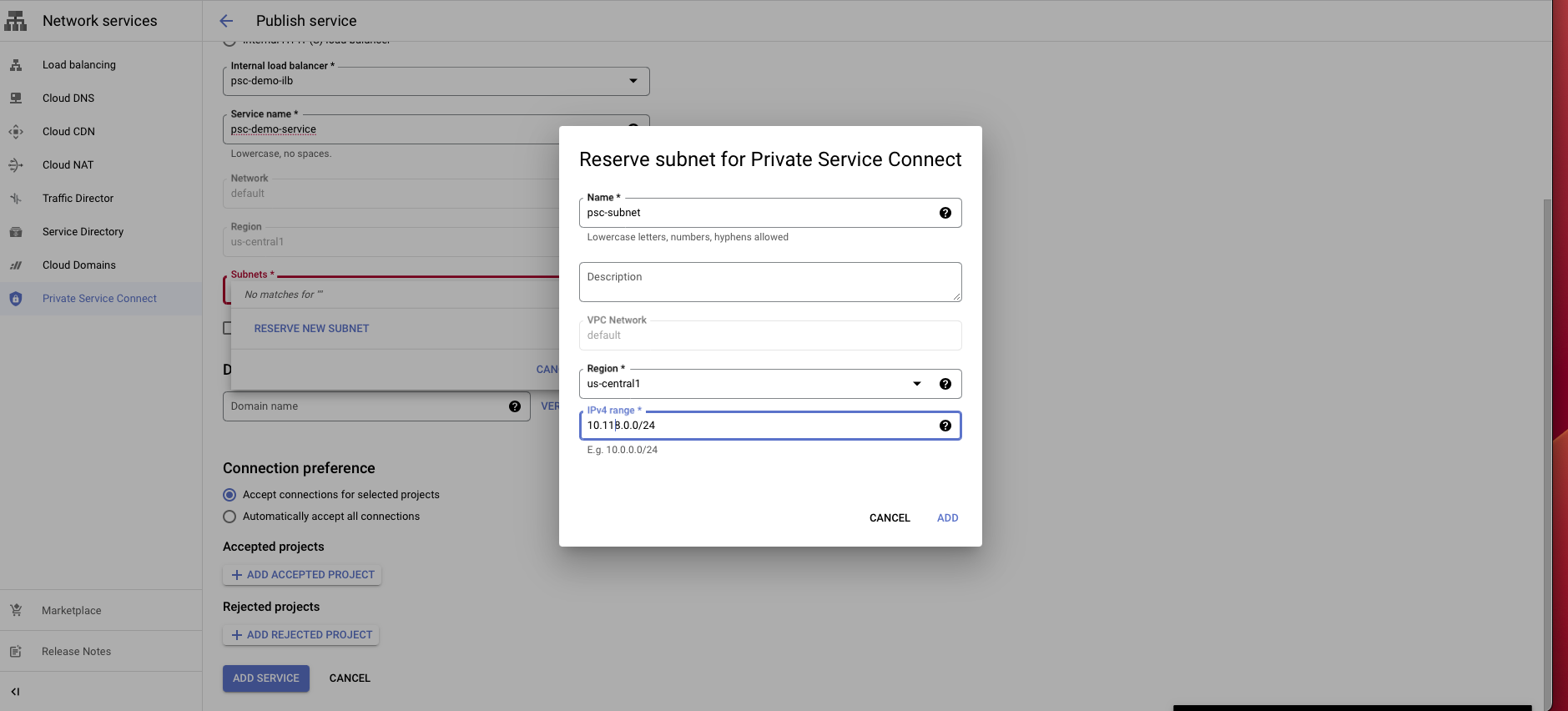Screen dimensions: 1568x711
Task: Click the Region help question mark icon
Action: click(945, 384)
